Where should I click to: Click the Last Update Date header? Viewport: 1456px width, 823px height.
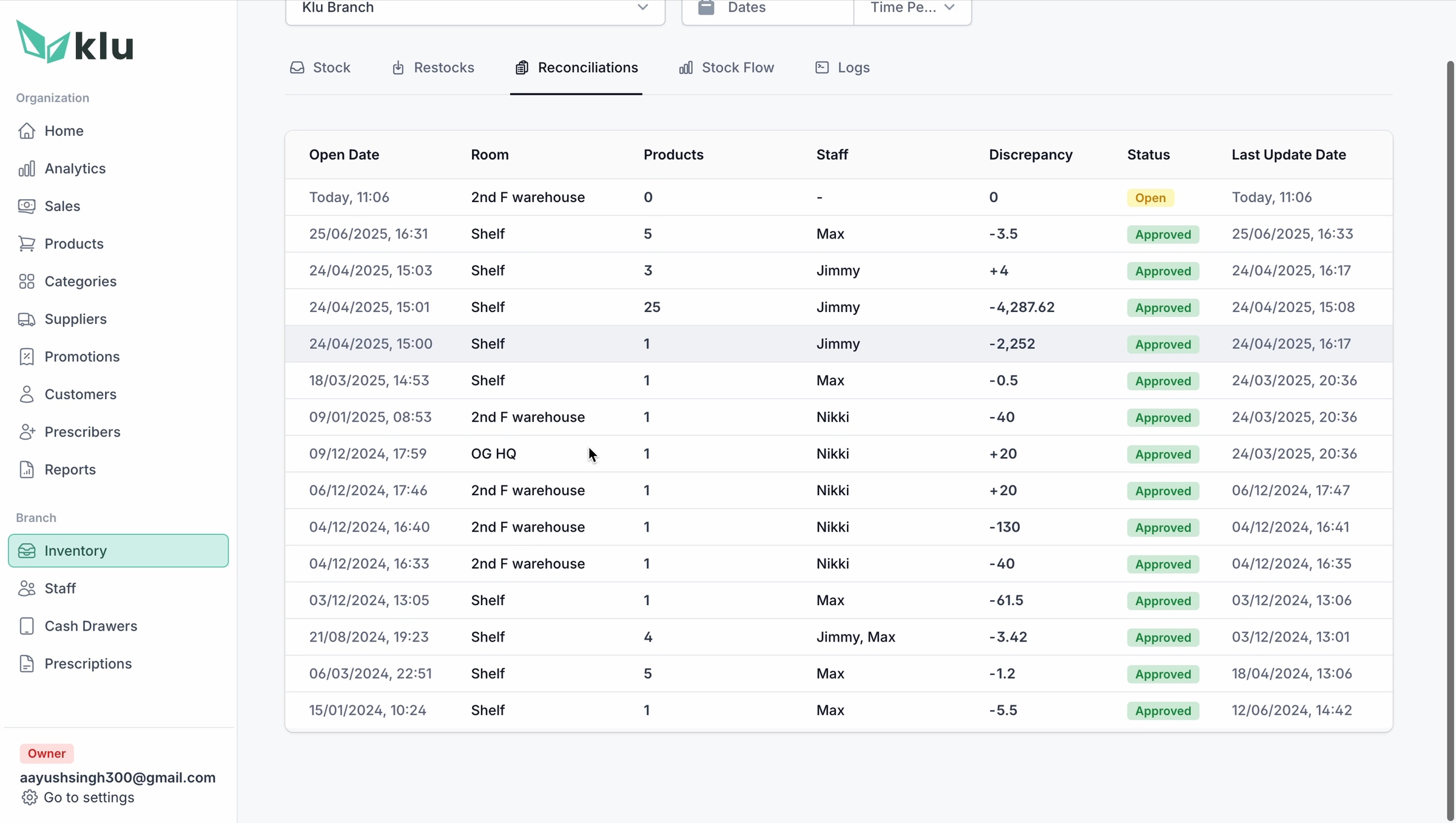[x=1289, y=155]
